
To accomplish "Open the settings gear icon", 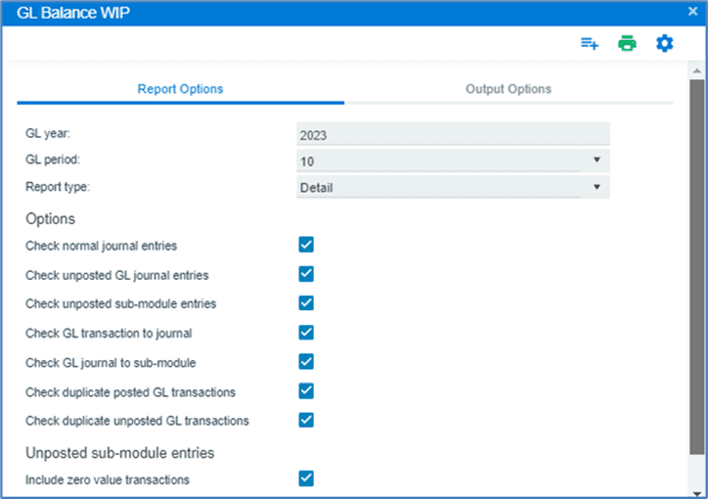I will pyautogui.click(x=664, y=44).
